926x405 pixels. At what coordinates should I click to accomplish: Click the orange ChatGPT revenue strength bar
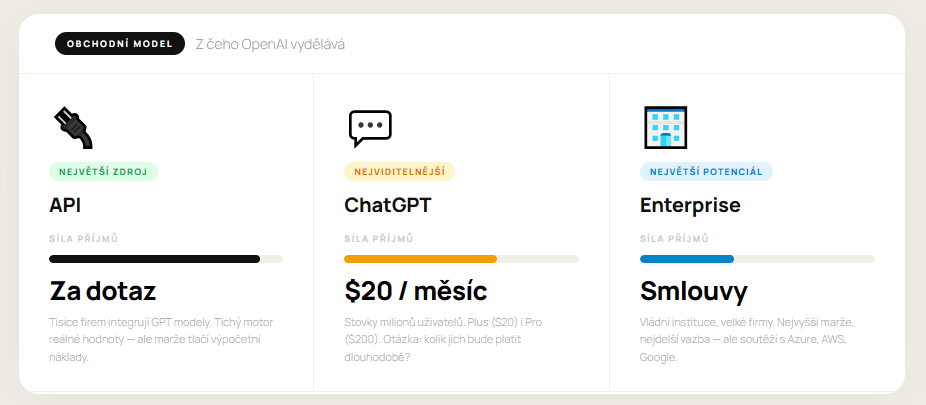pos(420,259)
